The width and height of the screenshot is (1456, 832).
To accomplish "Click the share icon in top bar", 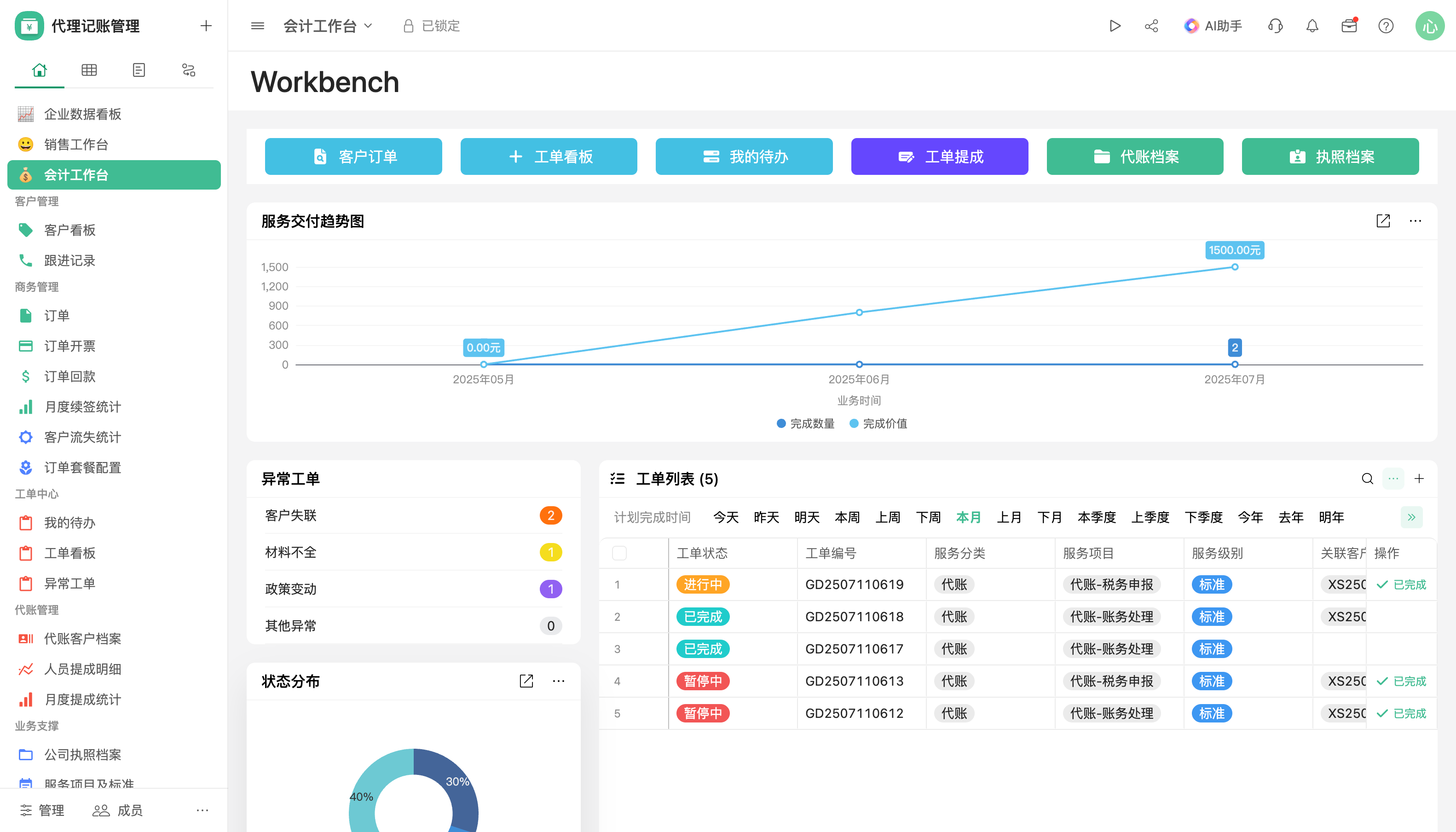I will [x=1151, y=26].
